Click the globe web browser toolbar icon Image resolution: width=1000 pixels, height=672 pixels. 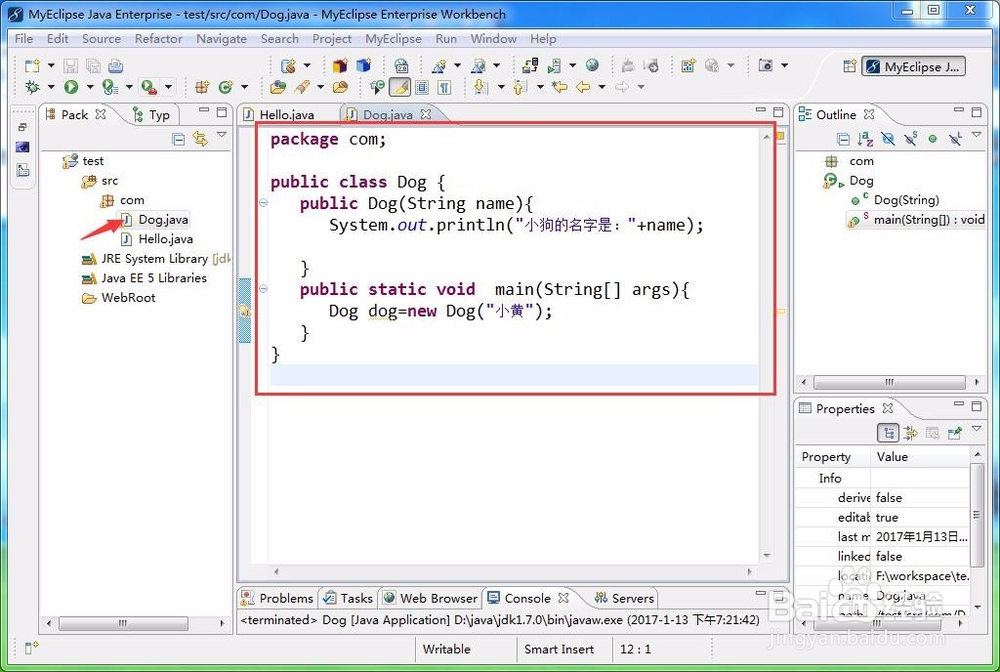592,66
